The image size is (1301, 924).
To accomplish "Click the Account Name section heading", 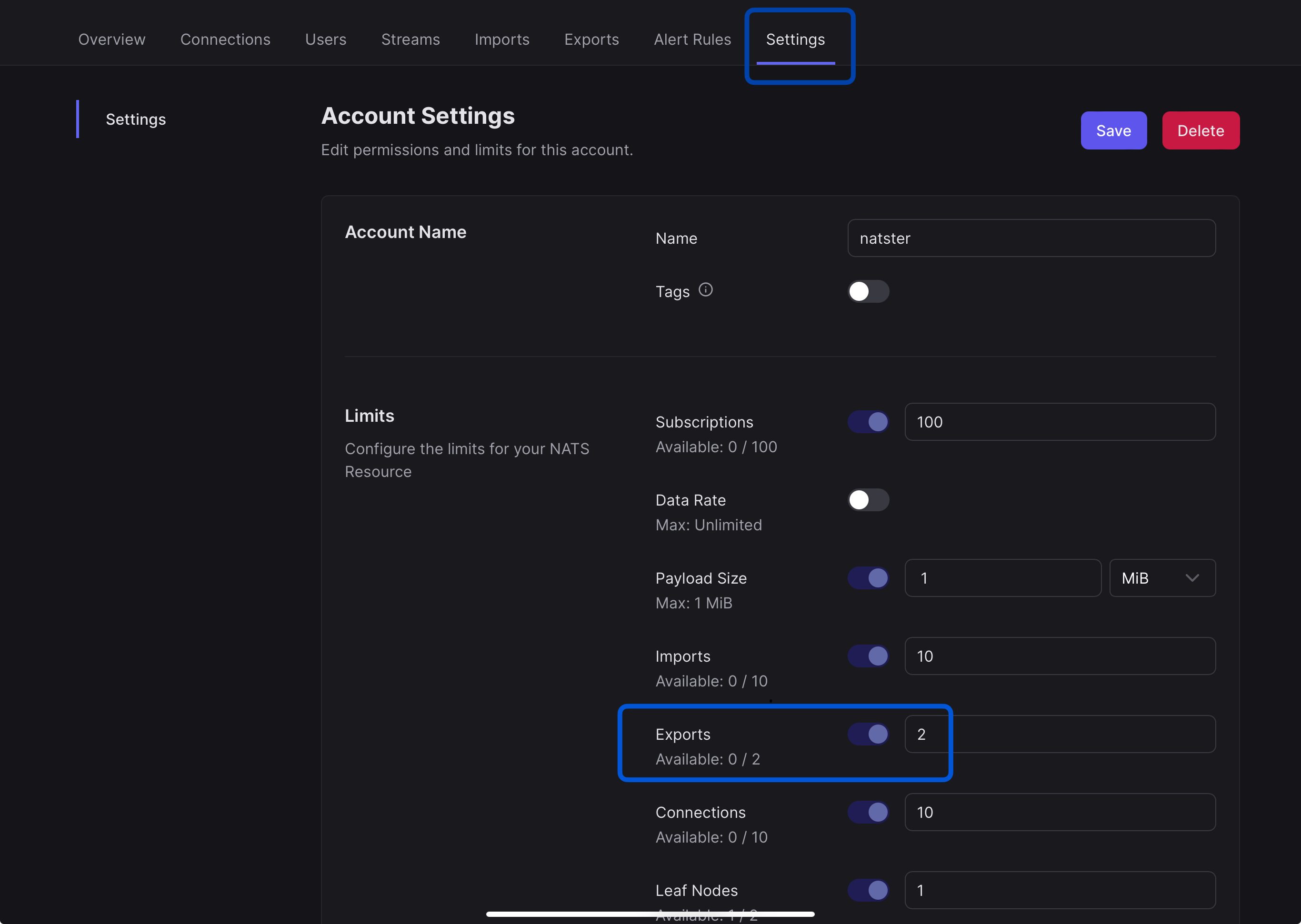I will click(405, 231).
